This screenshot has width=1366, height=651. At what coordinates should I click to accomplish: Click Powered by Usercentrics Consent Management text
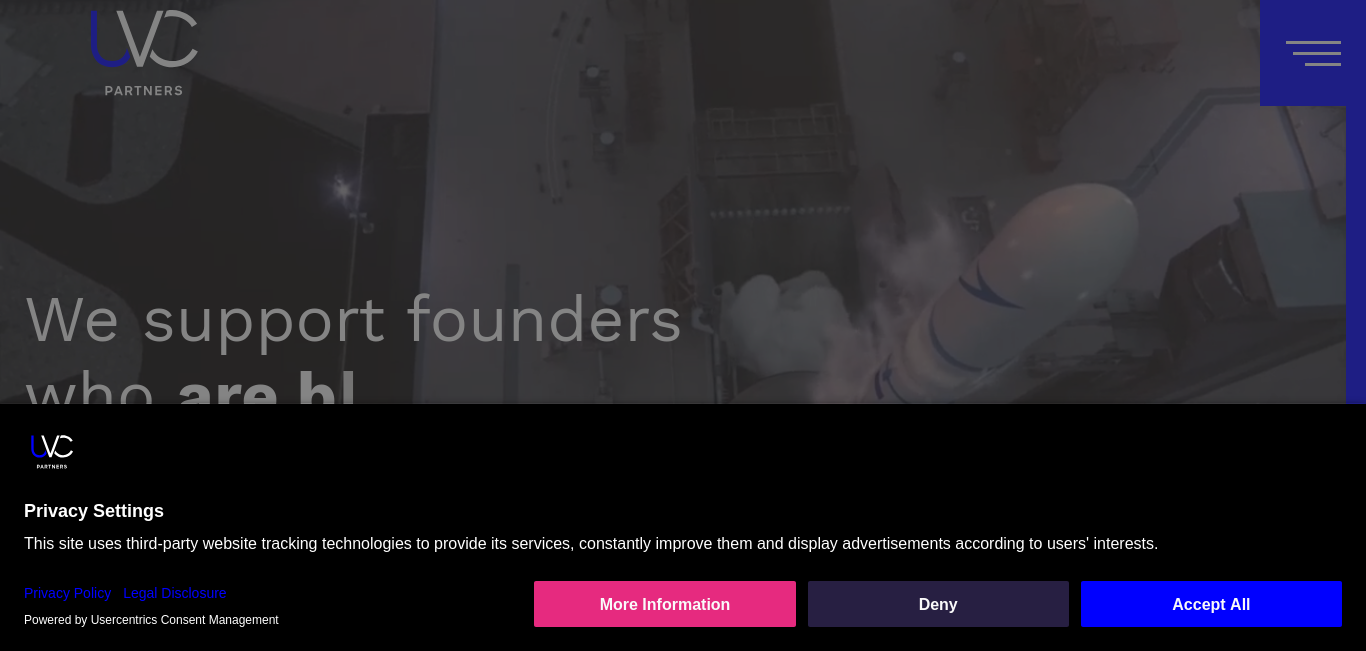(x=151, y=620)
